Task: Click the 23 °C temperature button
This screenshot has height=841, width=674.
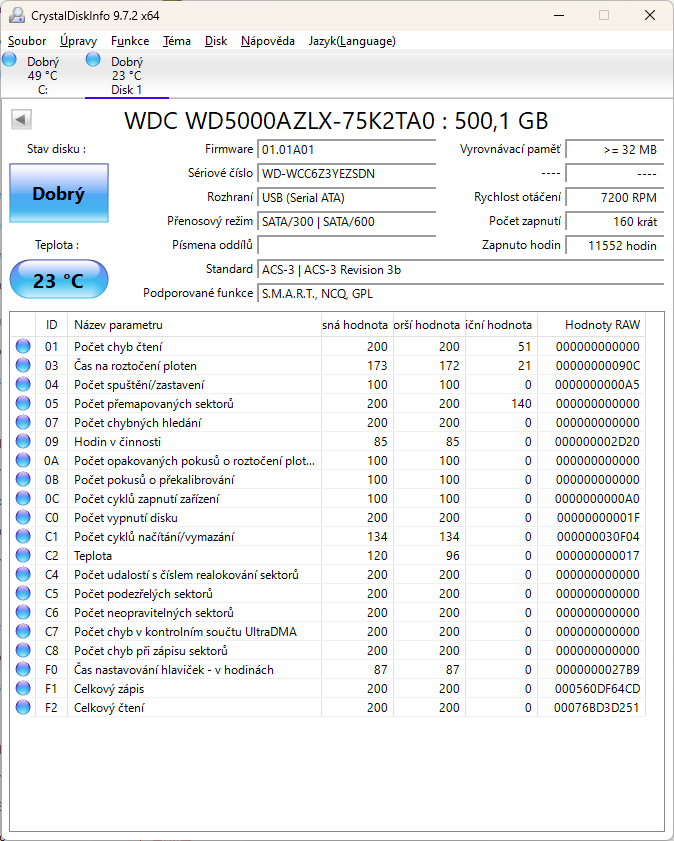Action: tap(59, 279)
